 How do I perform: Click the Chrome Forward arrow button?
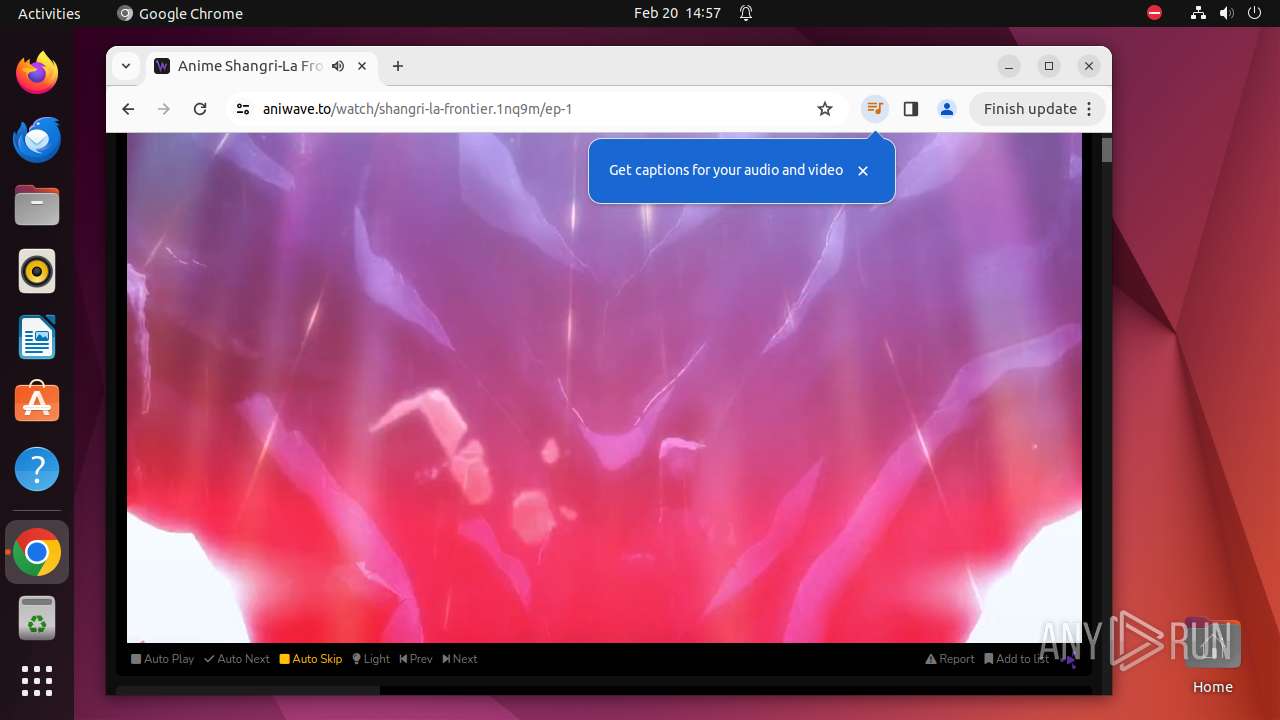164,109
